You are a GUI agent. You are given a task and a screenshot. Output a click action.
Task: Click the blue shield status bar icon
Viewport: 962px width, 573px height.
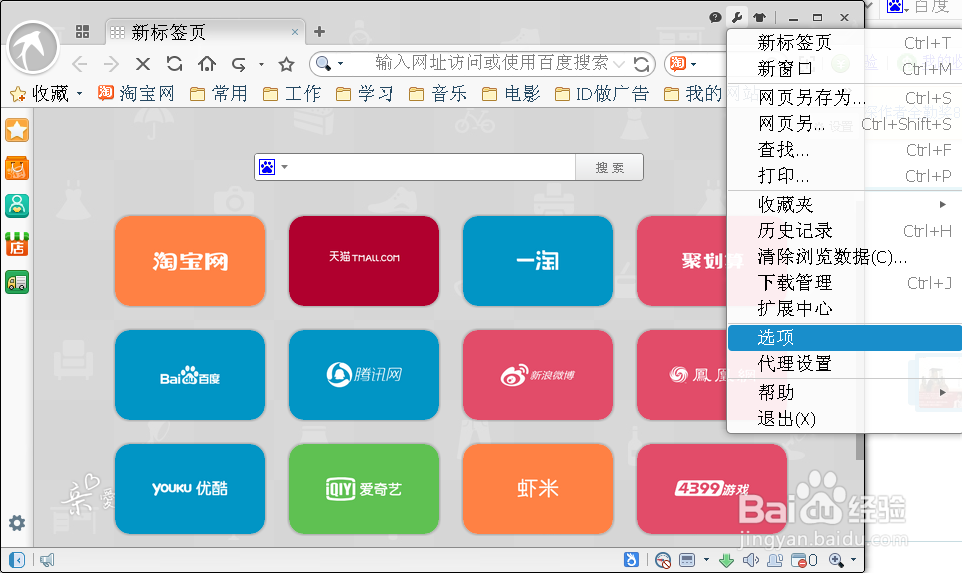[x=631, y=560]
